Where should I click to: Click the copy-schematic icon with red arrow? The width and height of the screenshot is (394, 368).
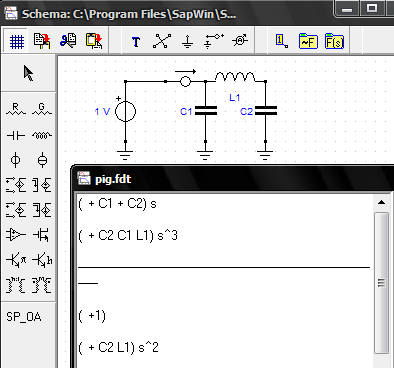(42, 41)
